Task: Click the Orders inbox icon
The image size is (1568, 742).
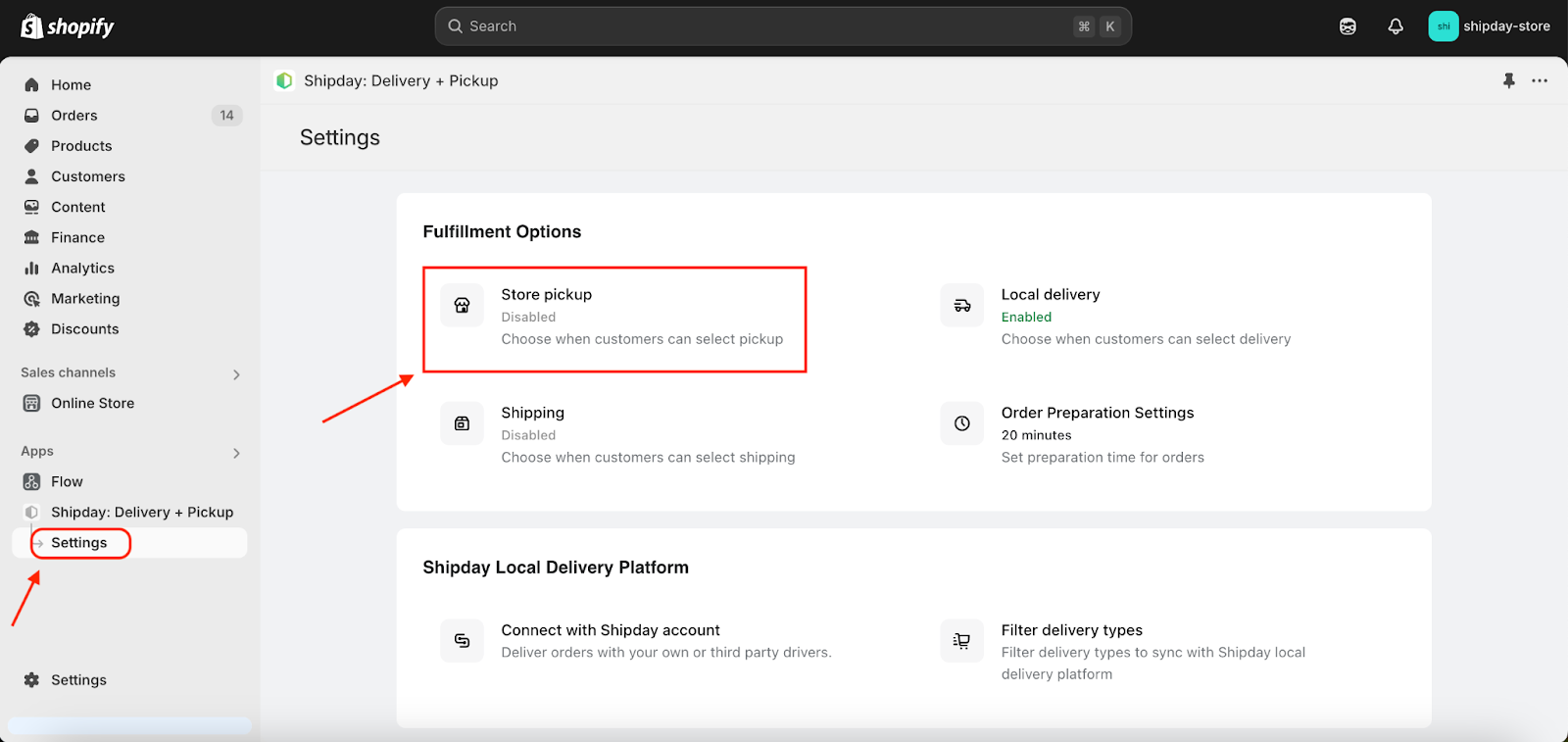Action: pyautogui.click(x=31, y=116)
